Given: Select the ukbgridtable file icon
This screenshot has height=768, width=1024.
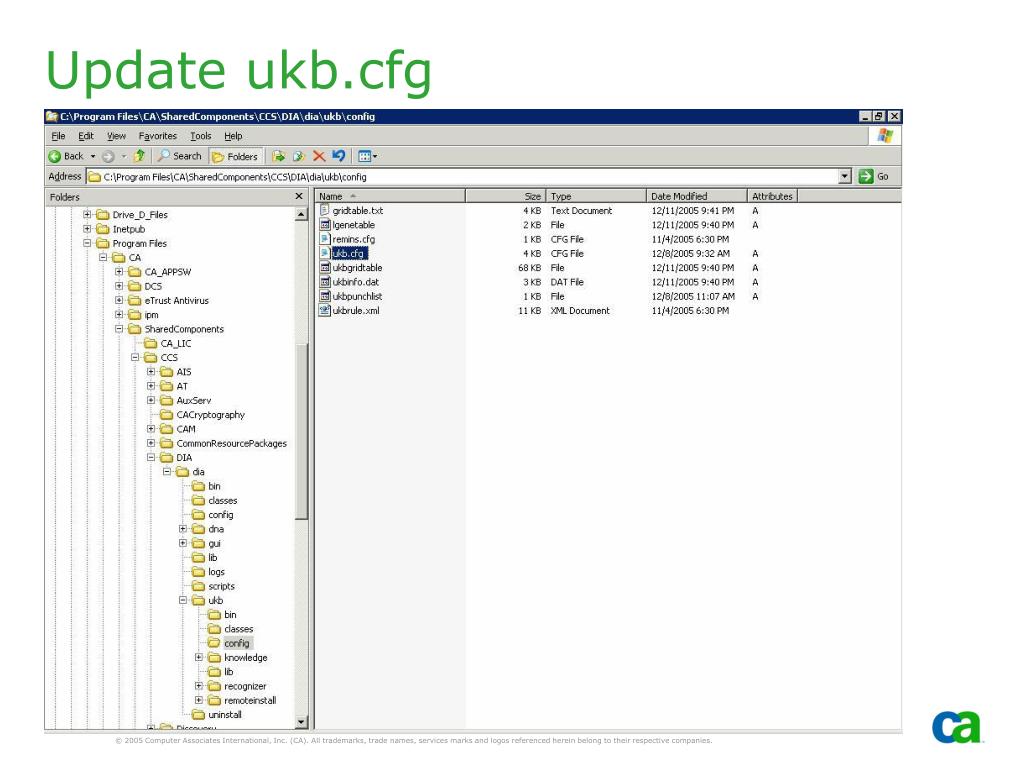Looking at the screenshot, I should [325, 268].
